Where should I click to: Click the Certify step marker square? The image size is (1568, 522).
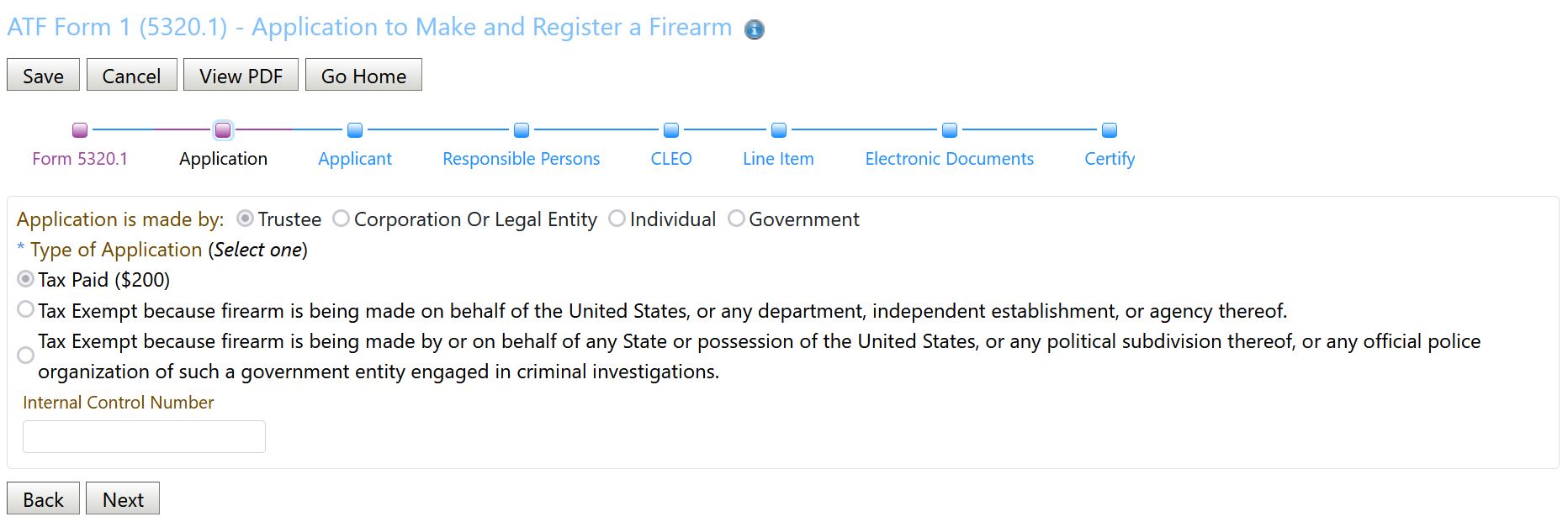(1110, 130)
